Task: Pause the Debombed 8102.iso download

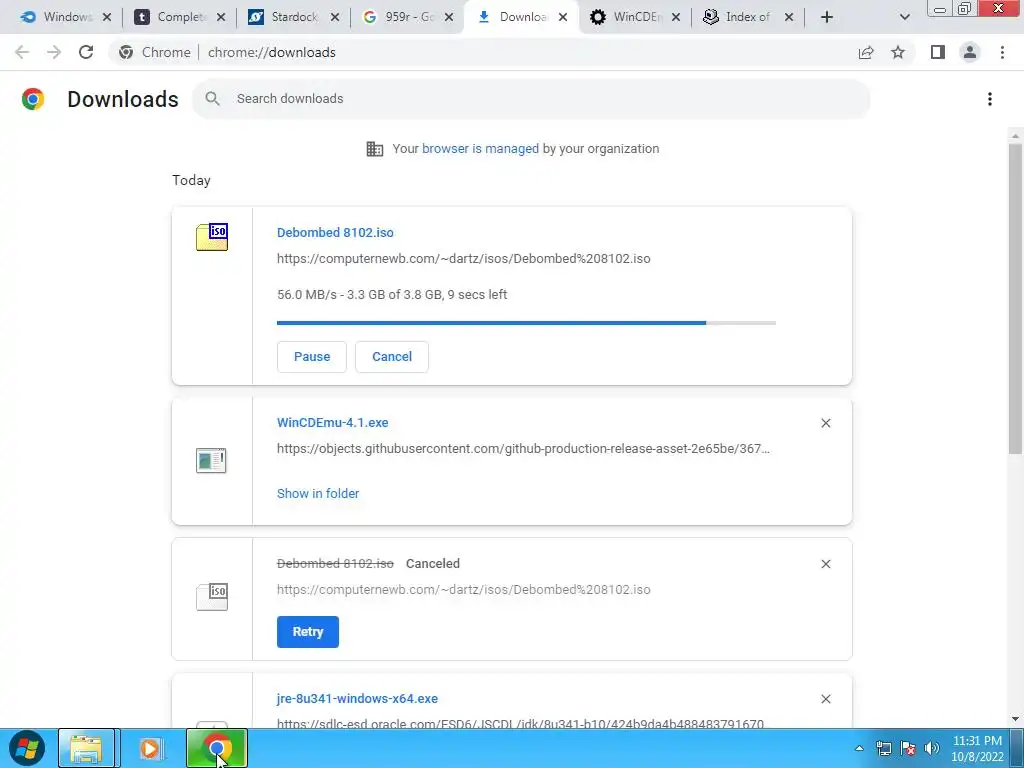Action: (x=312, y=357)
